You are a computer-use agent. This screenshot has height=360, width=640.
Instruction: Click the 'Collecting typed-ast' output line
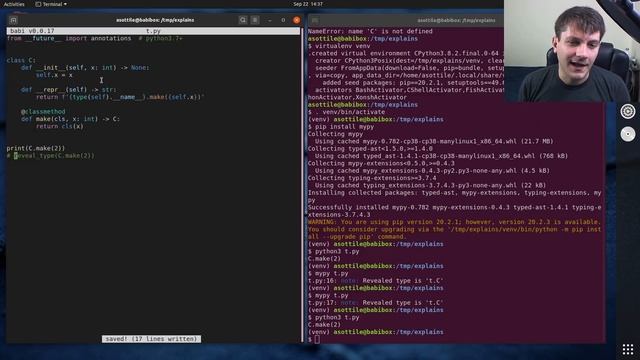[x=370, y=149]
